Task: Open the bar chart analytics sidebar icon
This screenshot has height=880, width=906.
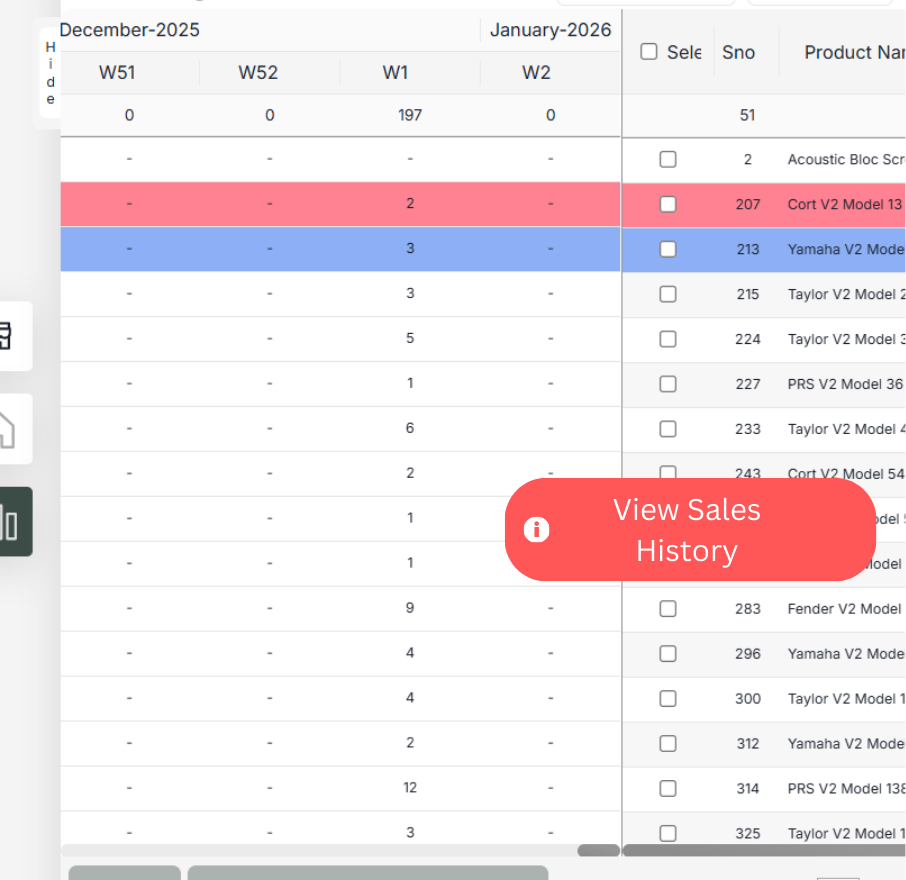Action: pyautogui.click(x=10, y=522)
